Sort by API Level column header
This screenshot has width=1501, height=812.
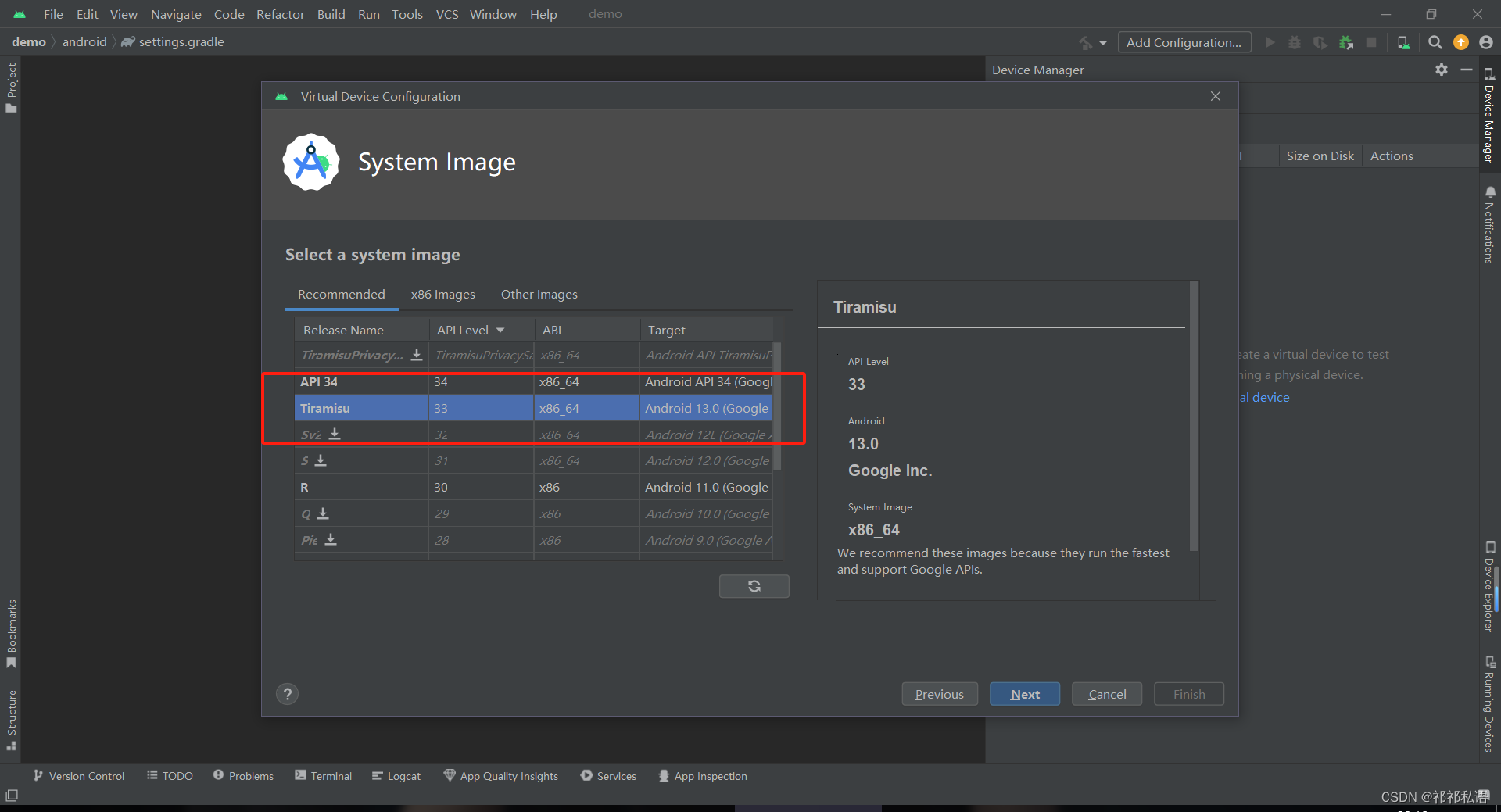pyautogui.click(x=481, y=330)
